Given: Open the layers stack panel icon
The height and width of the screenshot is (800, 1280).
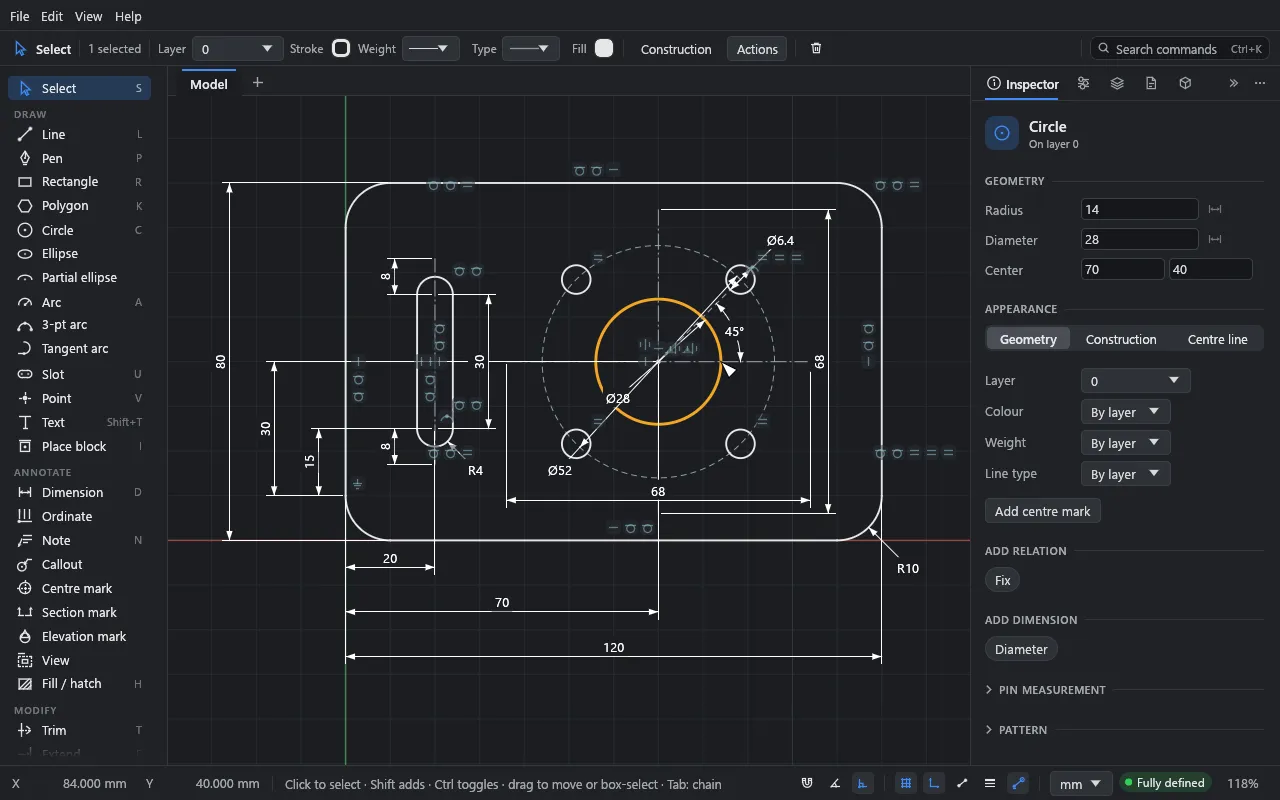Looking at the screenshot, I should 1117,84.
